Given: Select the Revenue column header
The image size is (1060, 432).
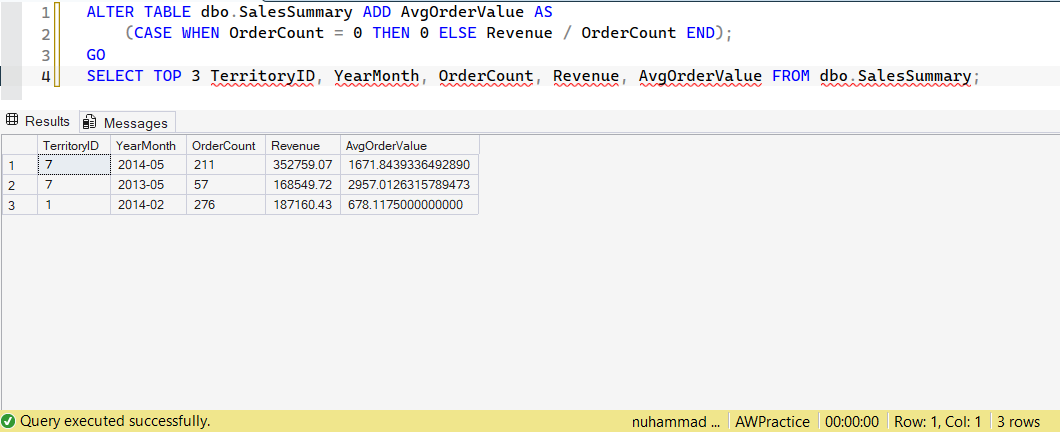Looking at the screenshot, I should pos(303,145).
